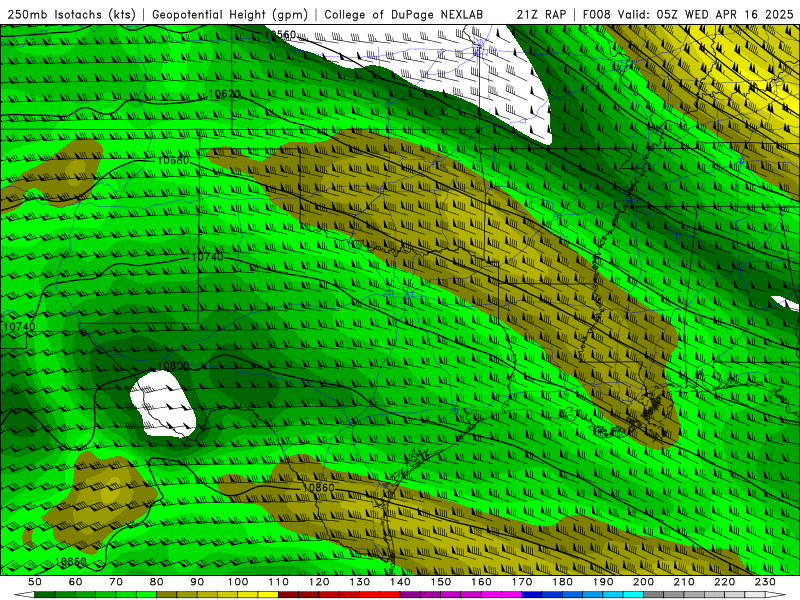Click the color bar label '150'
The width and height of the screenshot is (800, 600).
(440, 582)
